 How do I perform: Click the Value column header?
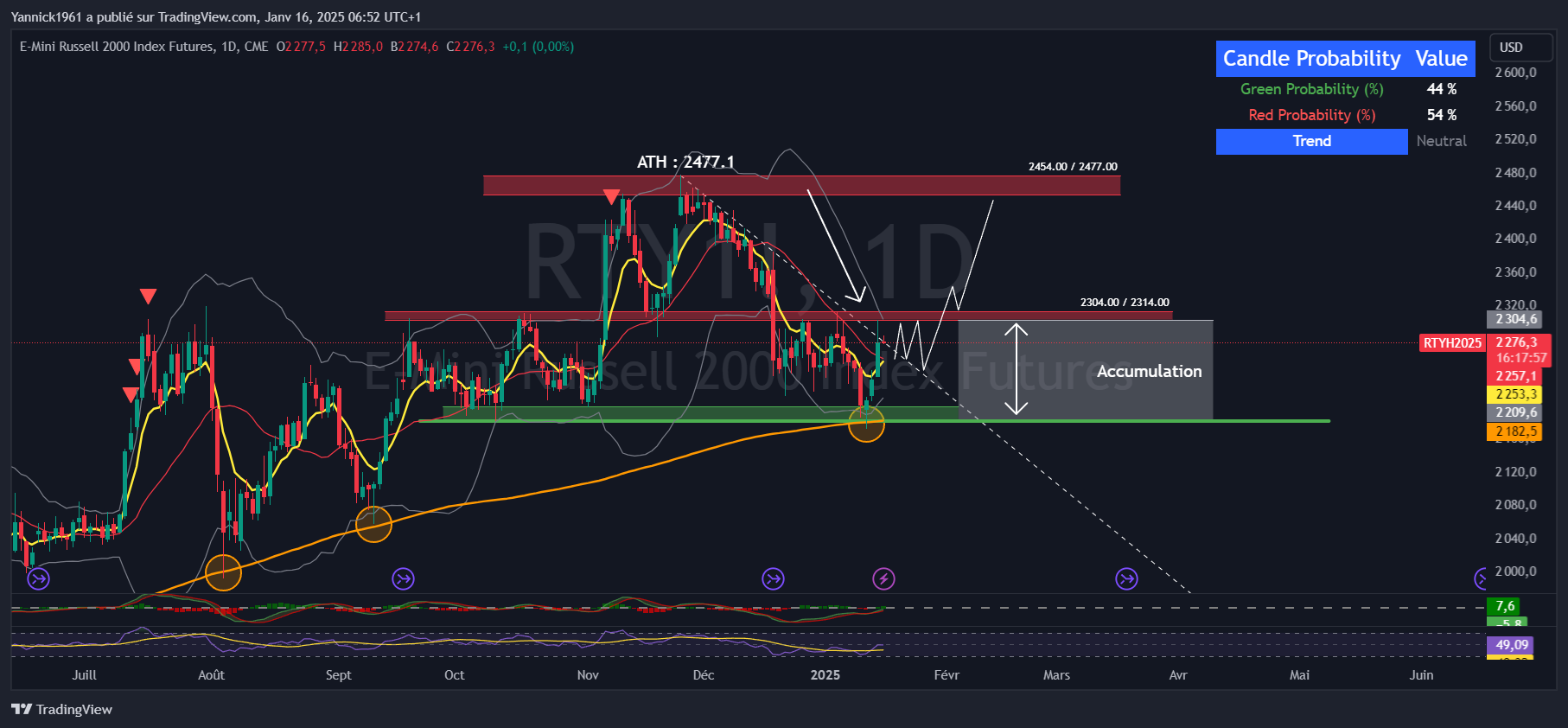point(1441,59)
